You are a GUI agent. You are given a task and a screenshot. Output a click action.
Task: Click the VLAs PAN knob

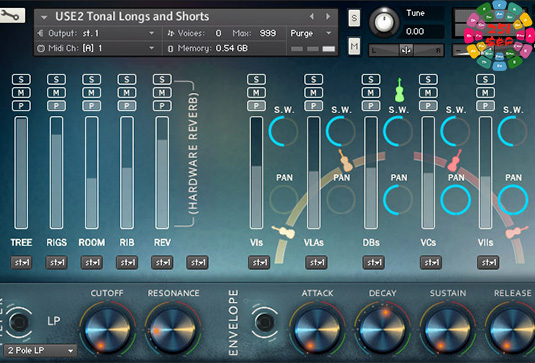[x=341, y=200]
